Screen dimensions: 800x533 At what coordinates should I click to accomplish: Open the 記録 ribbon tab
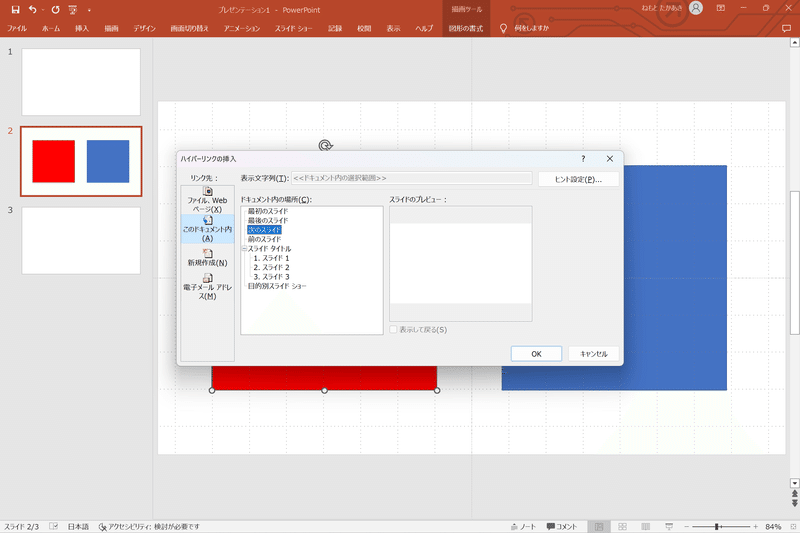[x=335, y=29]
